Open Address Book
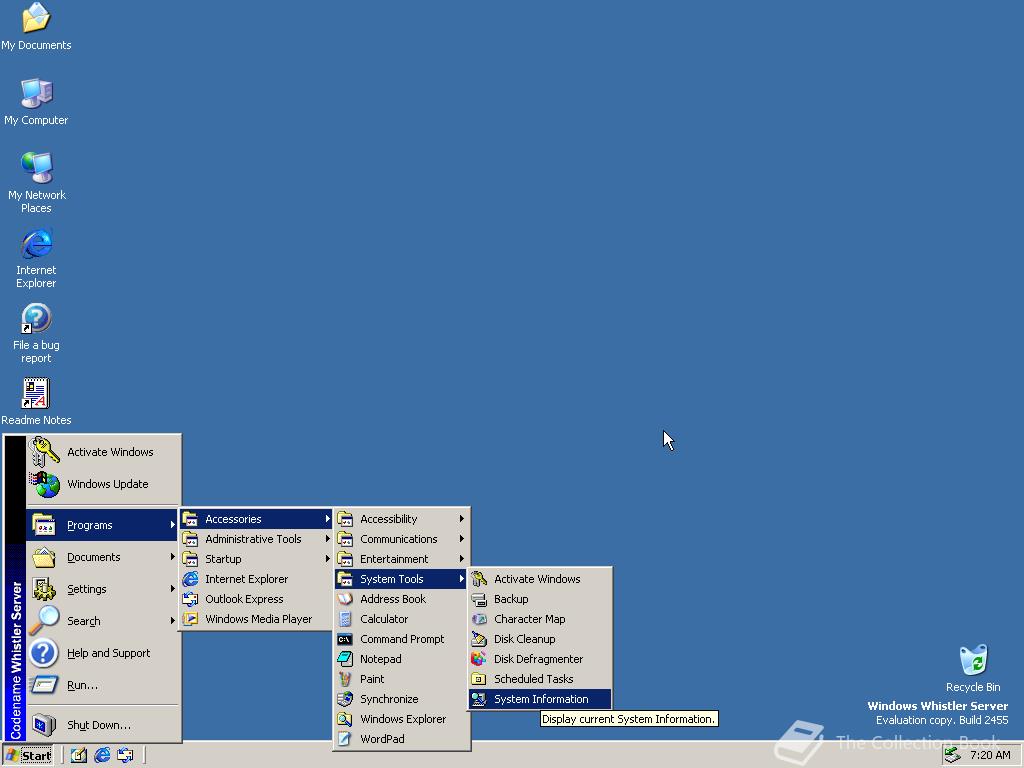 401,599
